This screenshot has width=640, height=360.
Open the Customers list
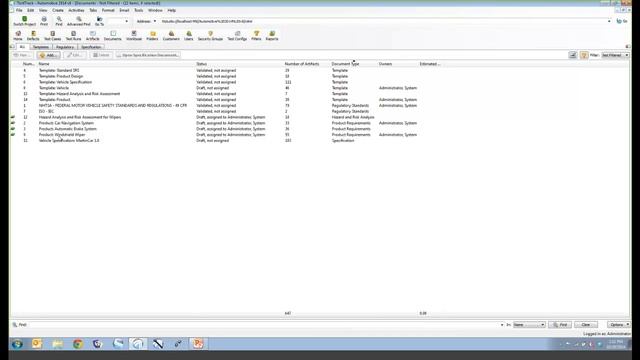171,36
